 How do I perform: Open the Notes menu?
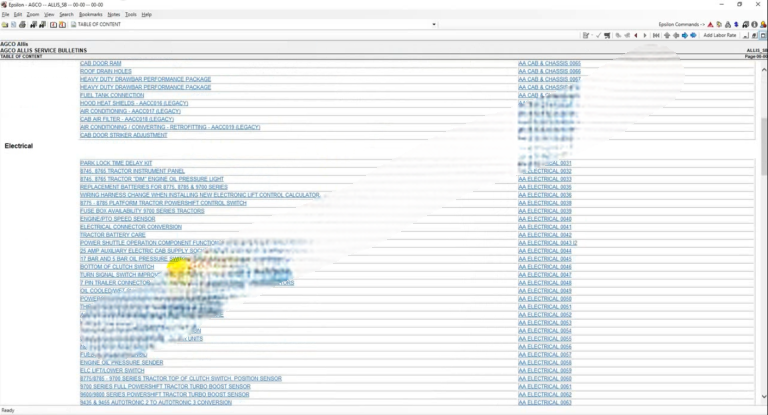coord(113,14)
